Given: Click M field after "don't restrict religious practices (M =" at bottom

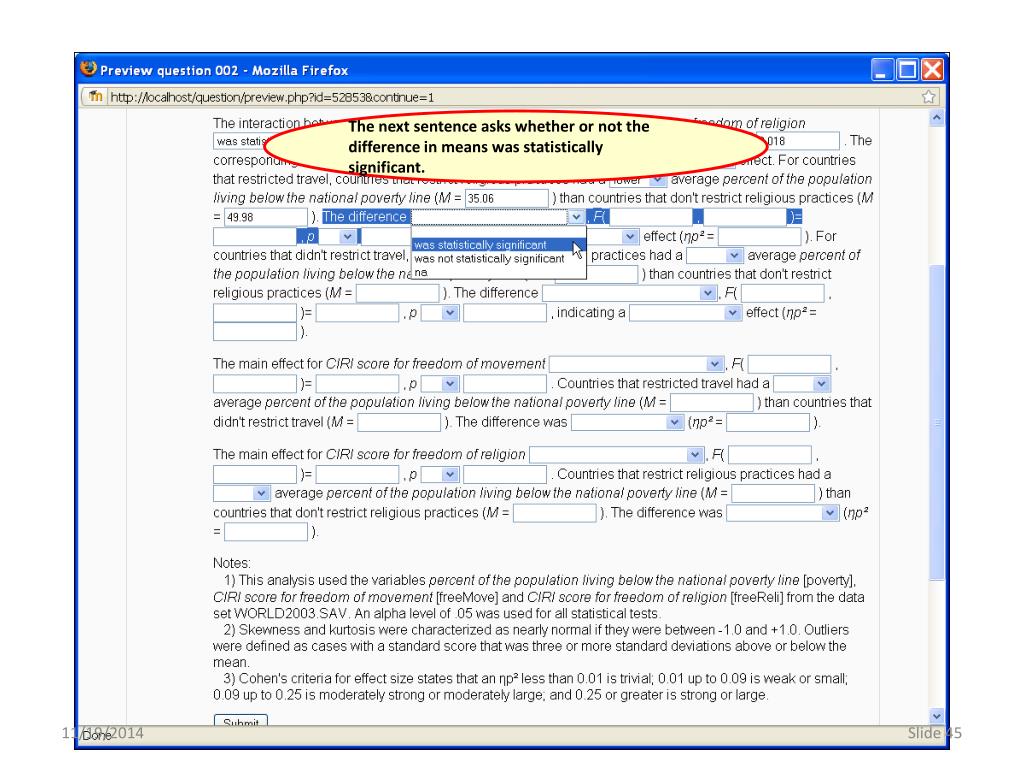Looking at the screenshot, I should pyautogui.click(x=555, y=513).
